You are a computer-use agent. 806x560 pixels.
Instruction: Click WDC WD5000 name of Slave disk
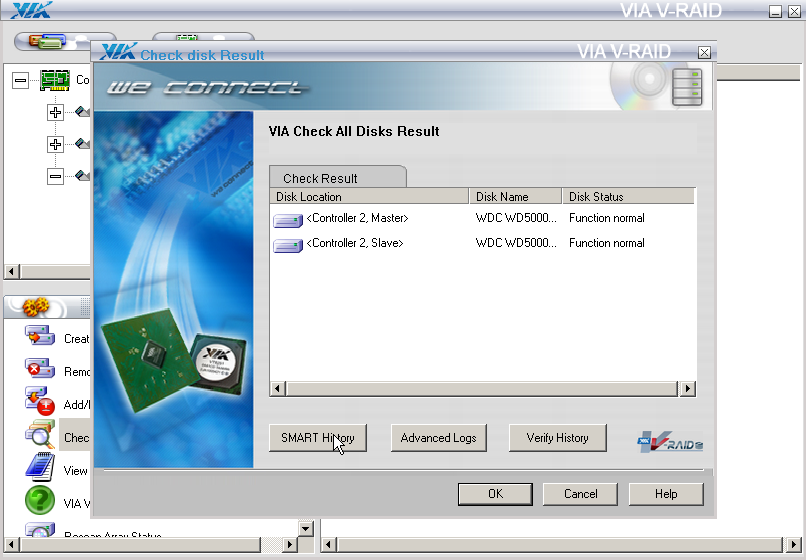coord(516,243)
